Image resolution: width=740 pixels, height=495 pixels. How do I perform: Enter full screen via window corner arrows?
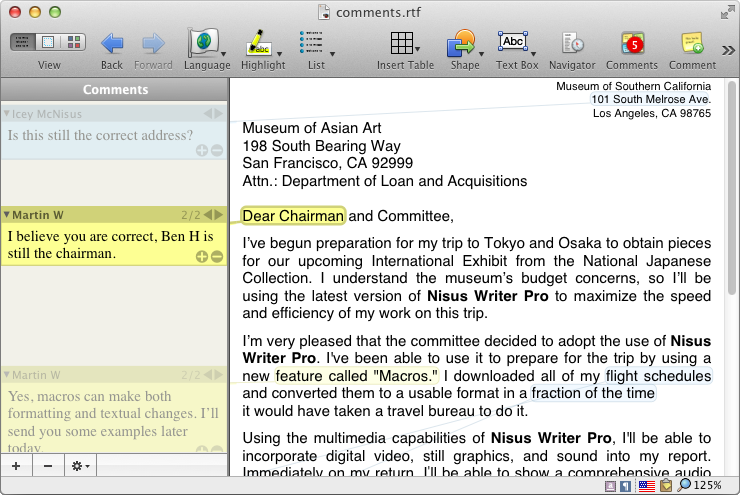click(x=727, y=12)
